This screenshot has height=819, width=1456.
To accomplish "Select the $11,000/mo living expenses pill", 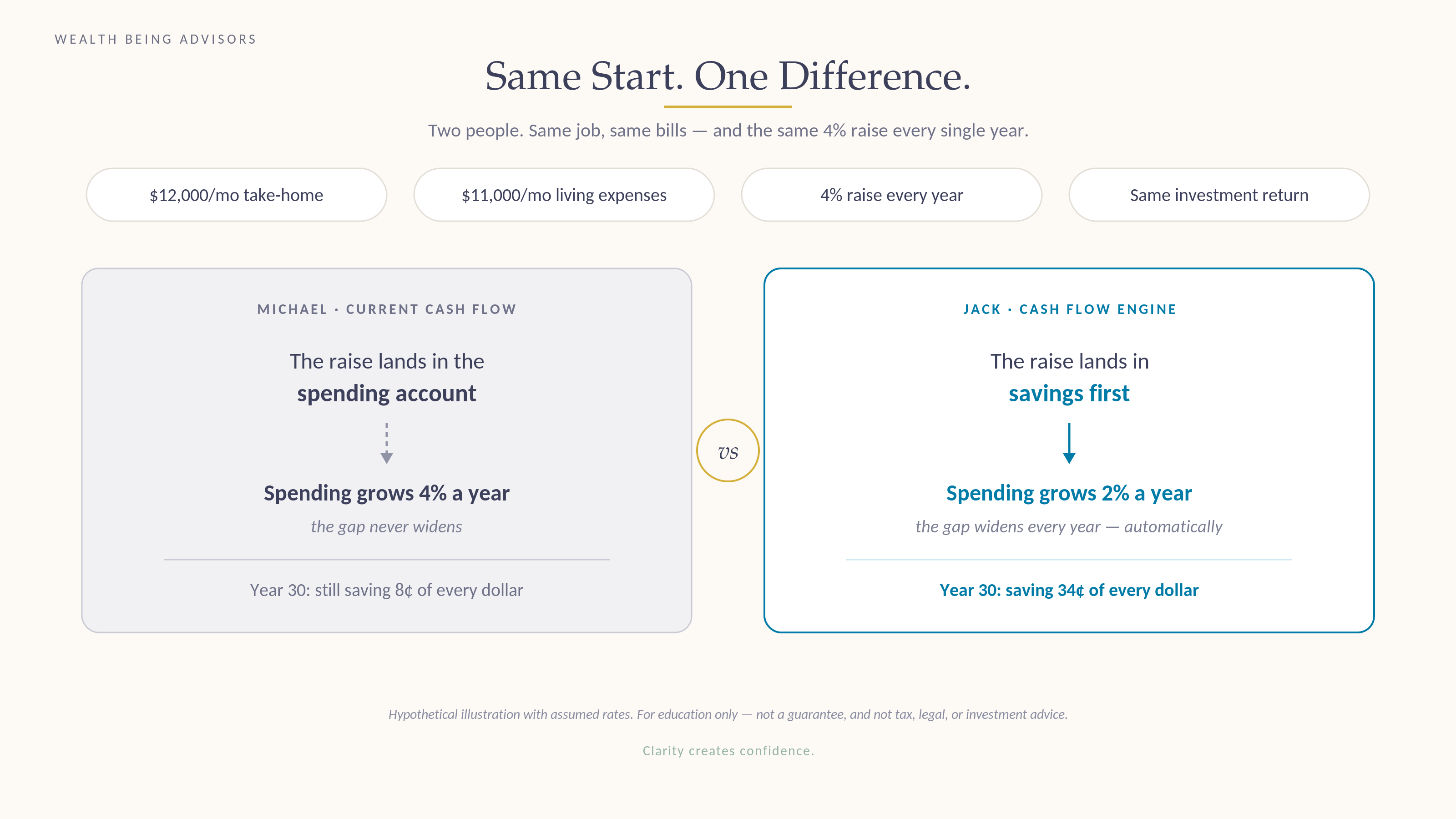I will click(x=564, y=195).
